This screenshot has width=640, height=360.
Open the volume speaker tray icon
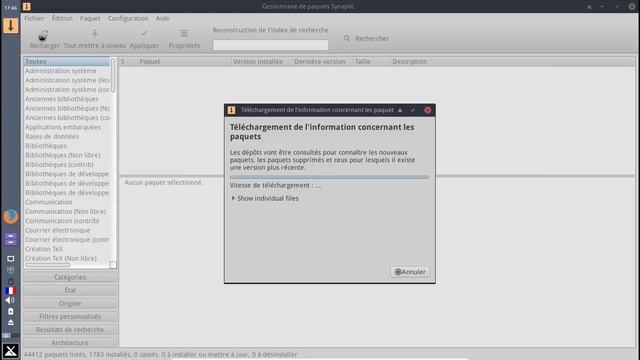(10, 300)
